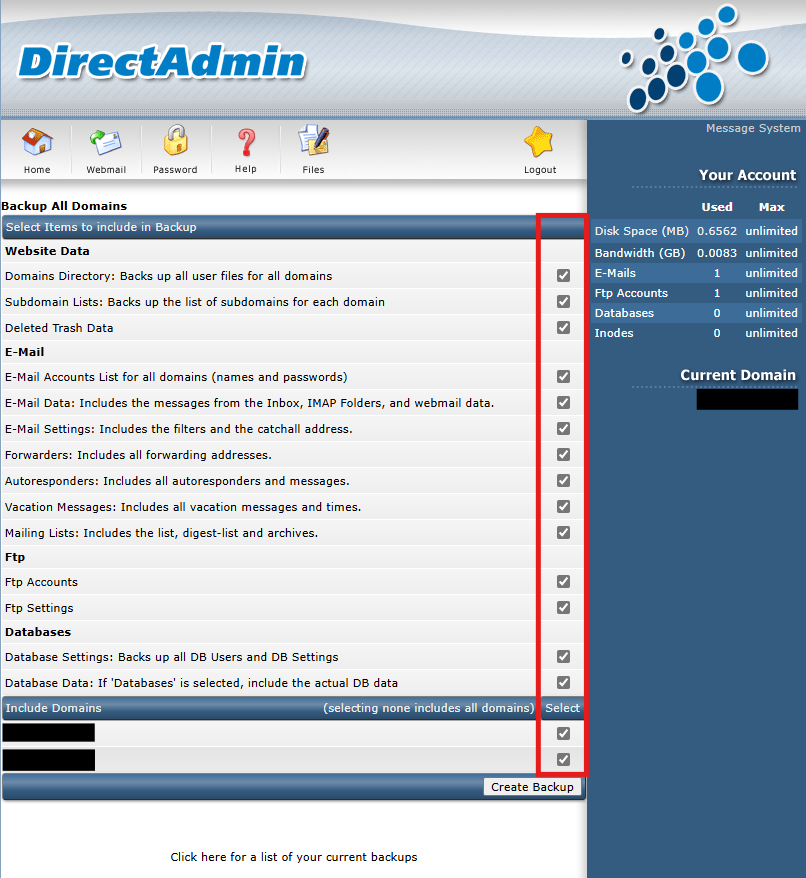The width and height of the screenshot is (806, 878).
Task: Click the Password label text
Action: tap(175, 170)
